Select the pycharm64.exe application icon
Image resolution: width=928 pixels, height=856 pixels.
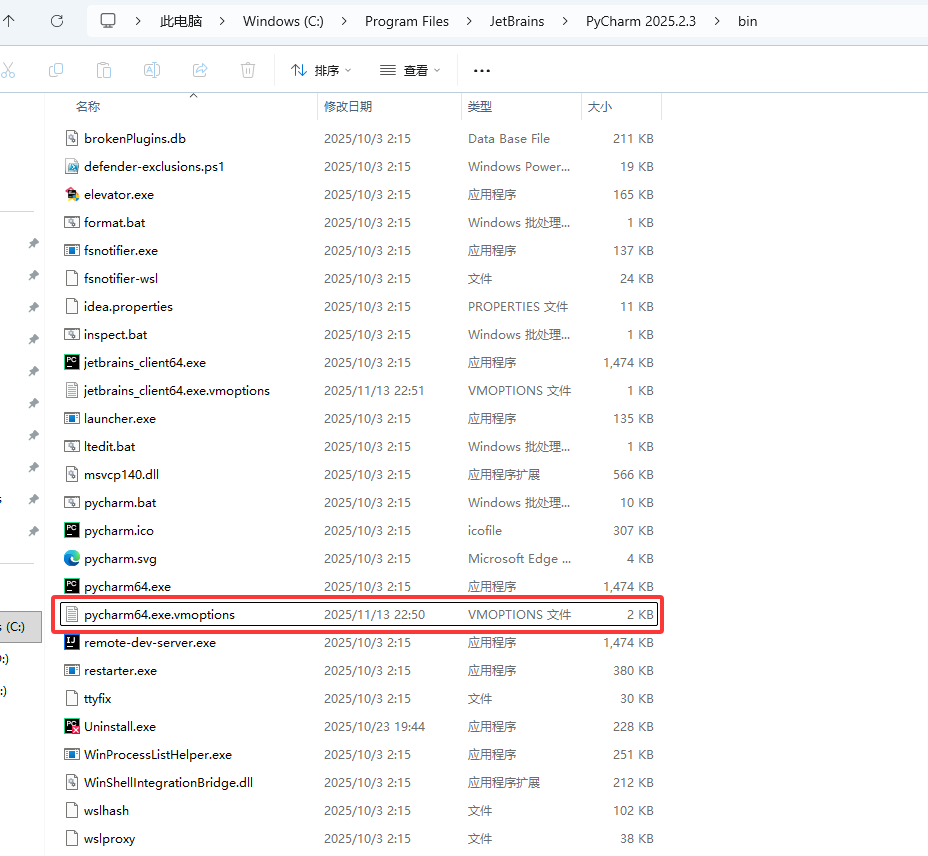tap(72, 587)
